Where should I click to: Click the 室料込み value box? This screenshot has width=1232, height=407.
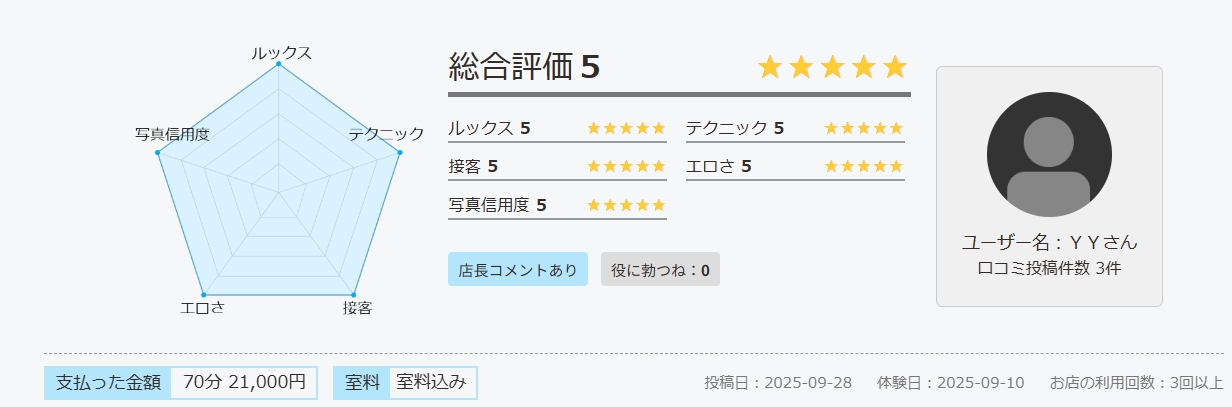coord(431,382)
